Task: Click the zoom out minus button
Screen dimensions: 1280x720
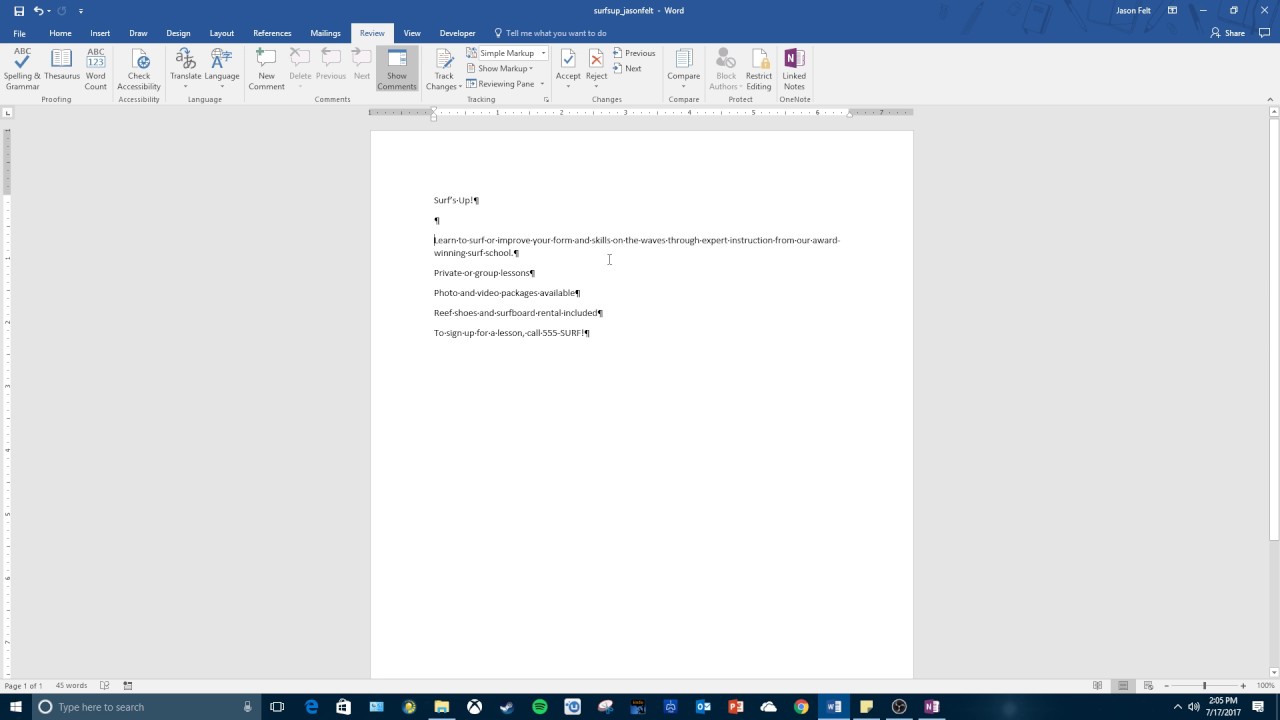Action: point(1166,686)
